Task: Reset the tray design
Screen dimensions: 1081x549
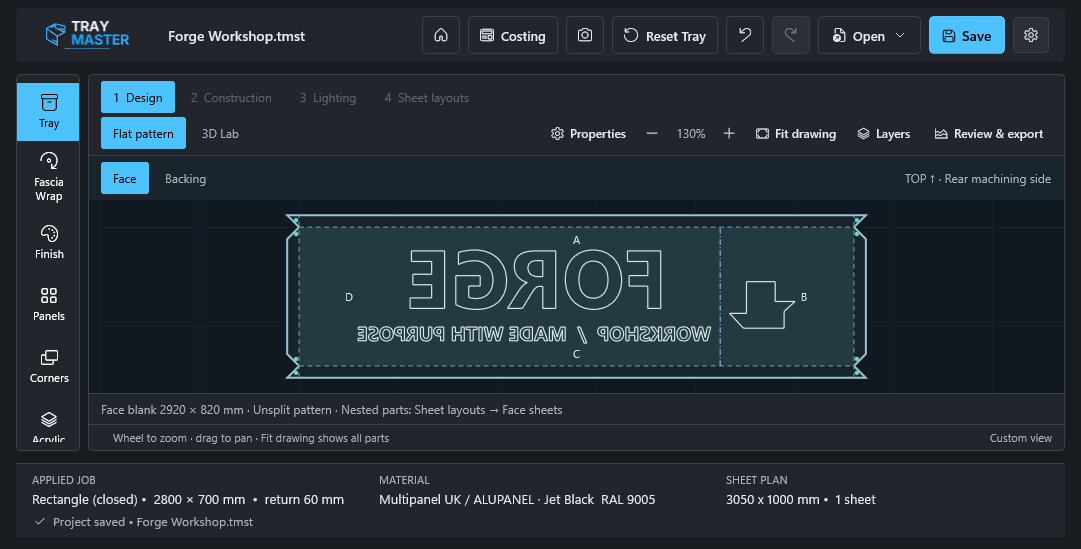Action: point(665,35)
